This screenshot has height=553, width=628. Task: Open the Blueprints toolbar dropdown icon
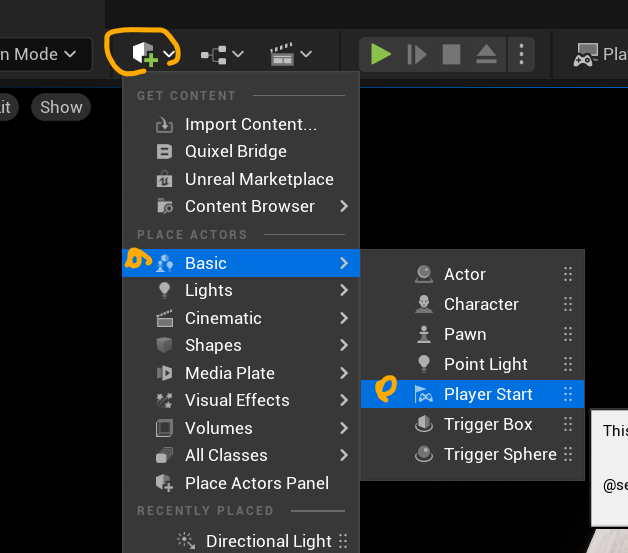[x=214, y=54]
